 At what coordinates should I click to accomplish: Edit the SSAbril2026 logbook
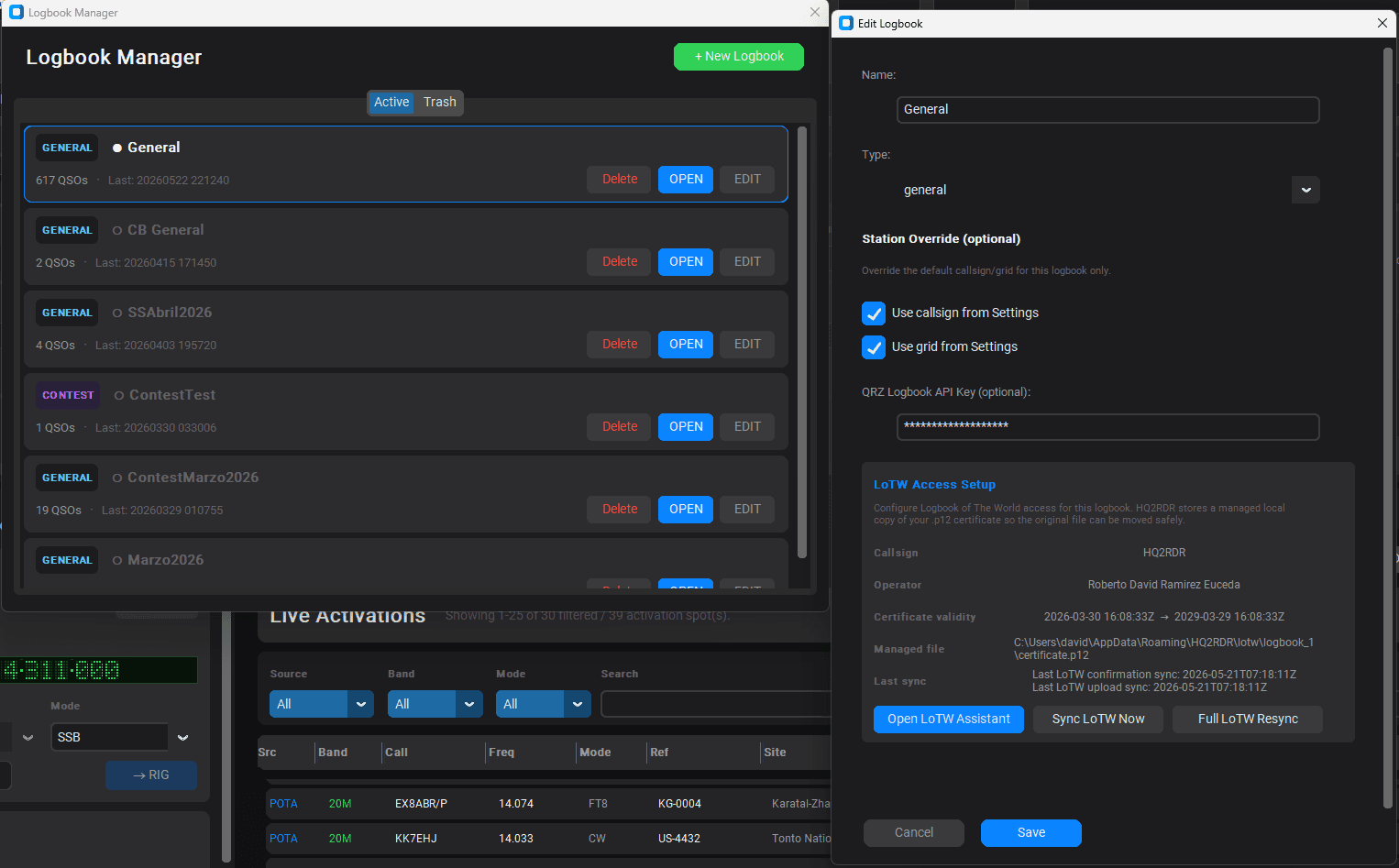pyautogui.click(x=747, y=345)
